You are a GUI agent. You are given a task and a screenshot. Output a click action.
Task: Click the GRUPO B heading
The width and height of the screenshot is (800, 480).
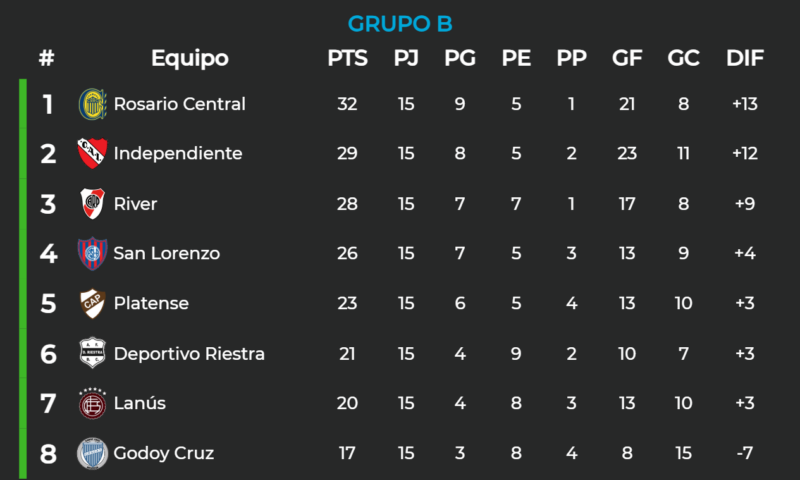[x=400, y=23]
